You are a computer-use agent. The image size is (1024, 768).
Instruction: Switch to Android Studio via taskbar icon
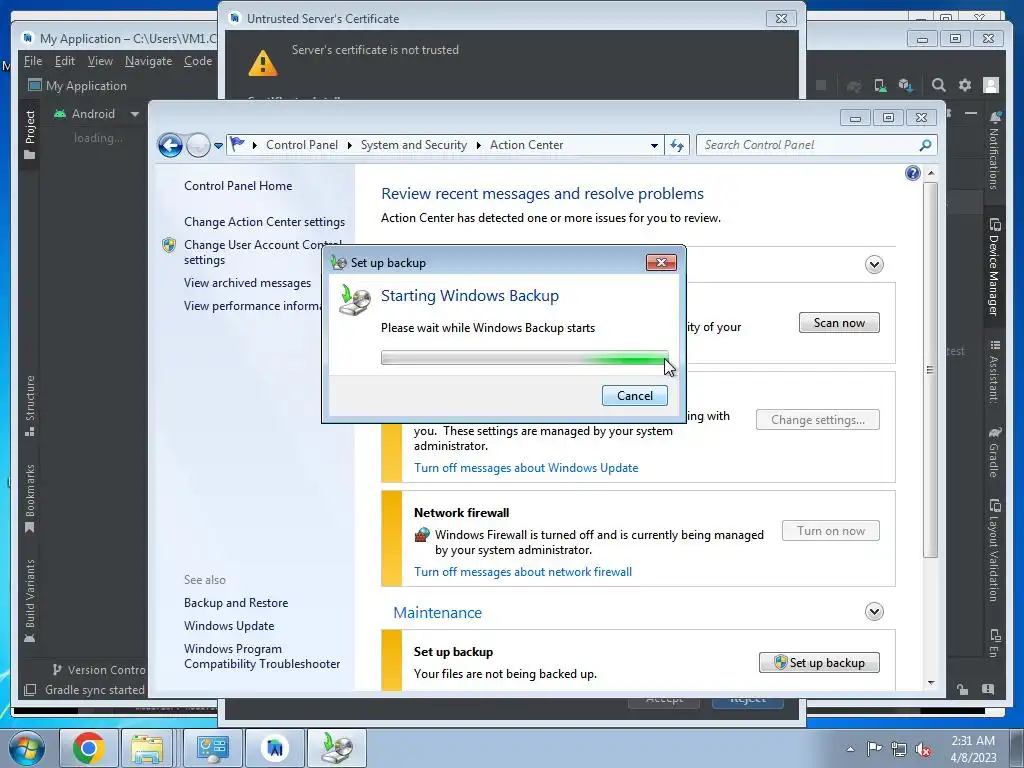(x=275, y=748)
